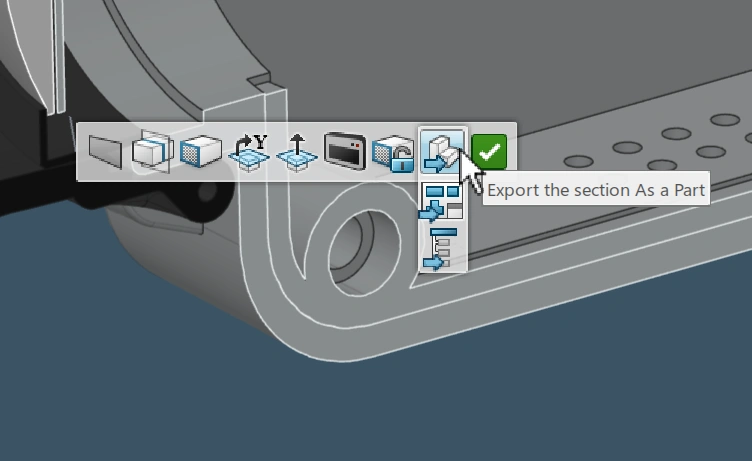Click the rotate-plane icon marked Y
752x461 pixels.
[249, 153]
